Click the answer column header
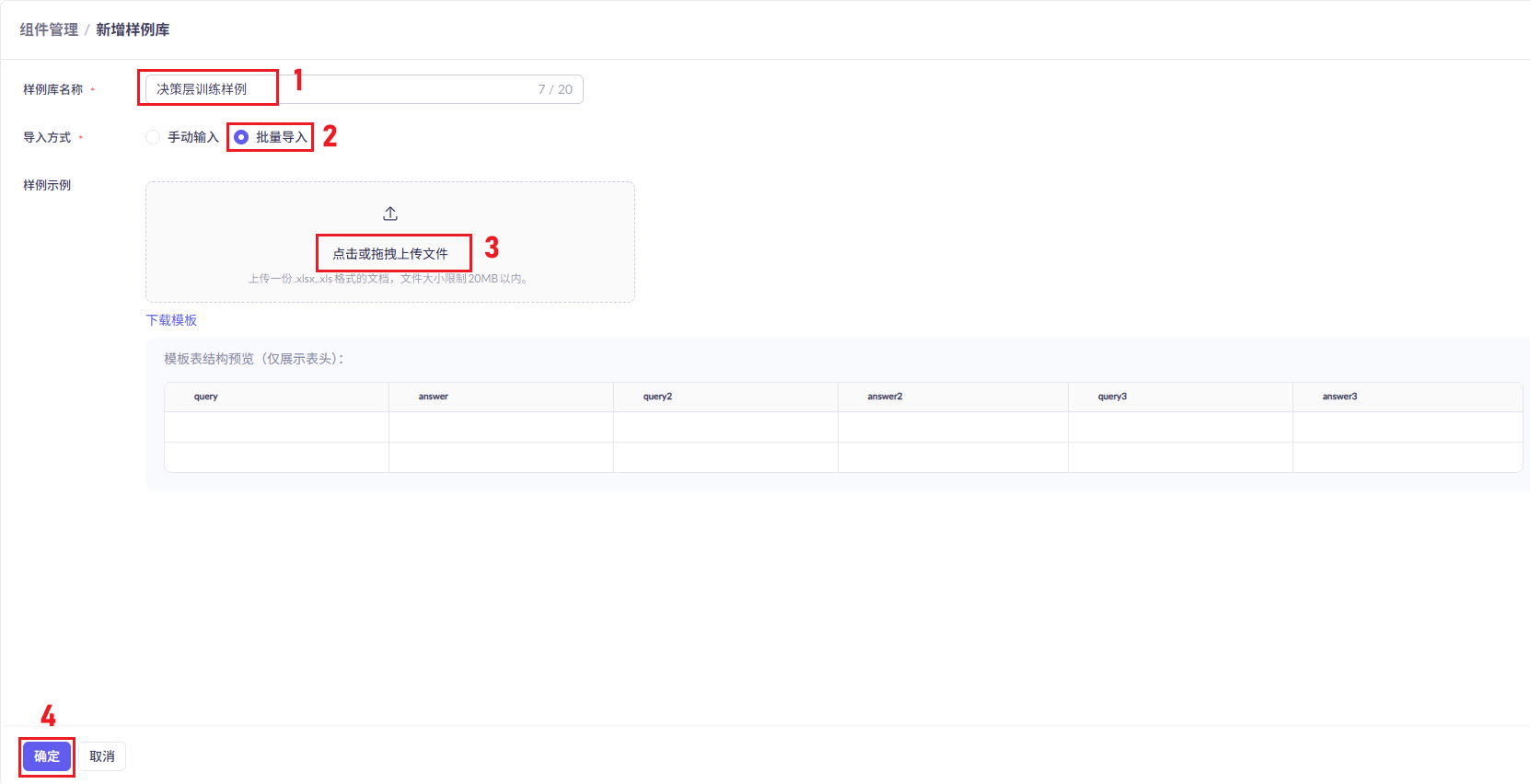The width and height of the screenshot is (1530, 784). [433, 397]
